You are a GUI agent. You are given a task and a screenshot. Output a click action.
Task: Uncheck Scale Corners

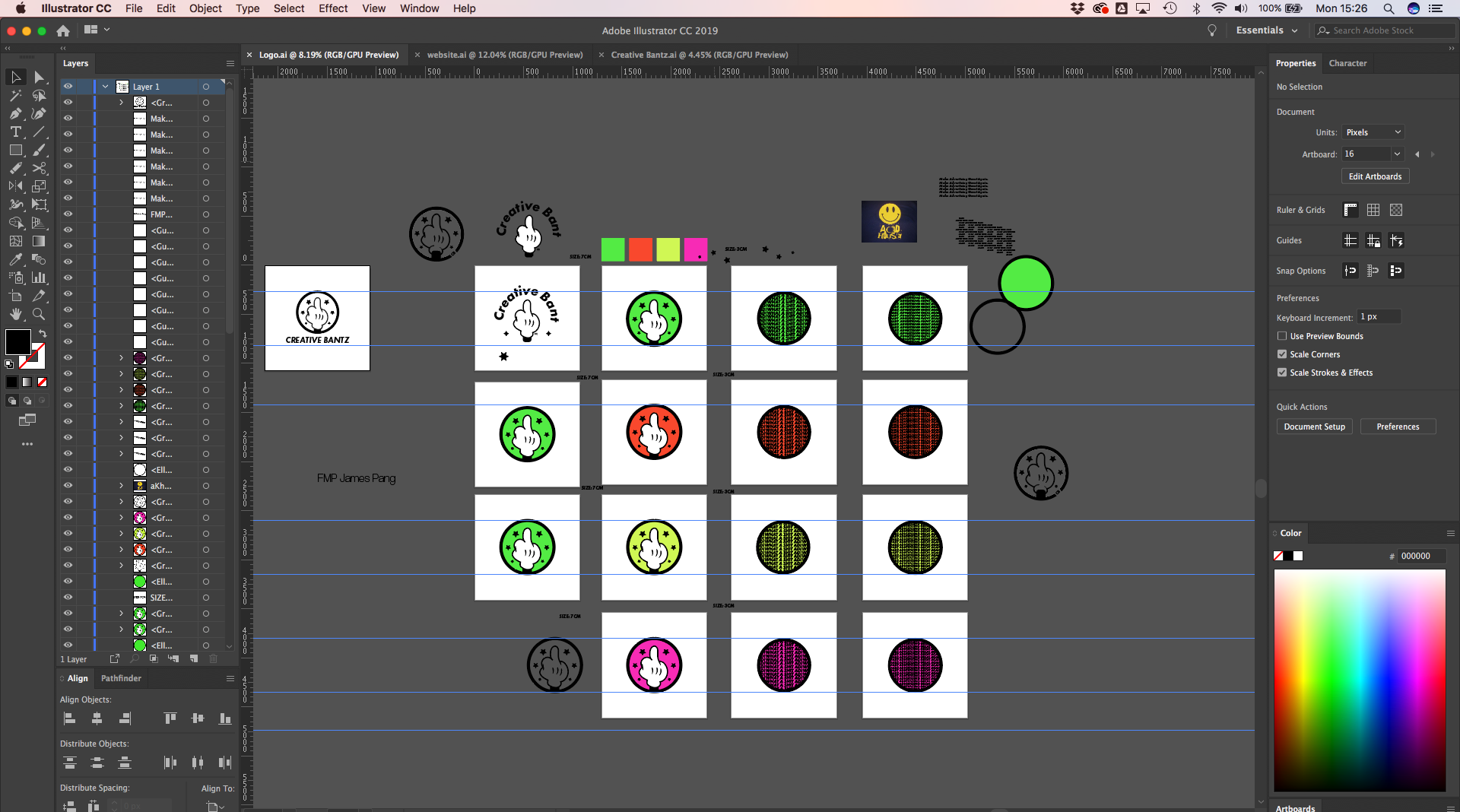coord(1282,354)
